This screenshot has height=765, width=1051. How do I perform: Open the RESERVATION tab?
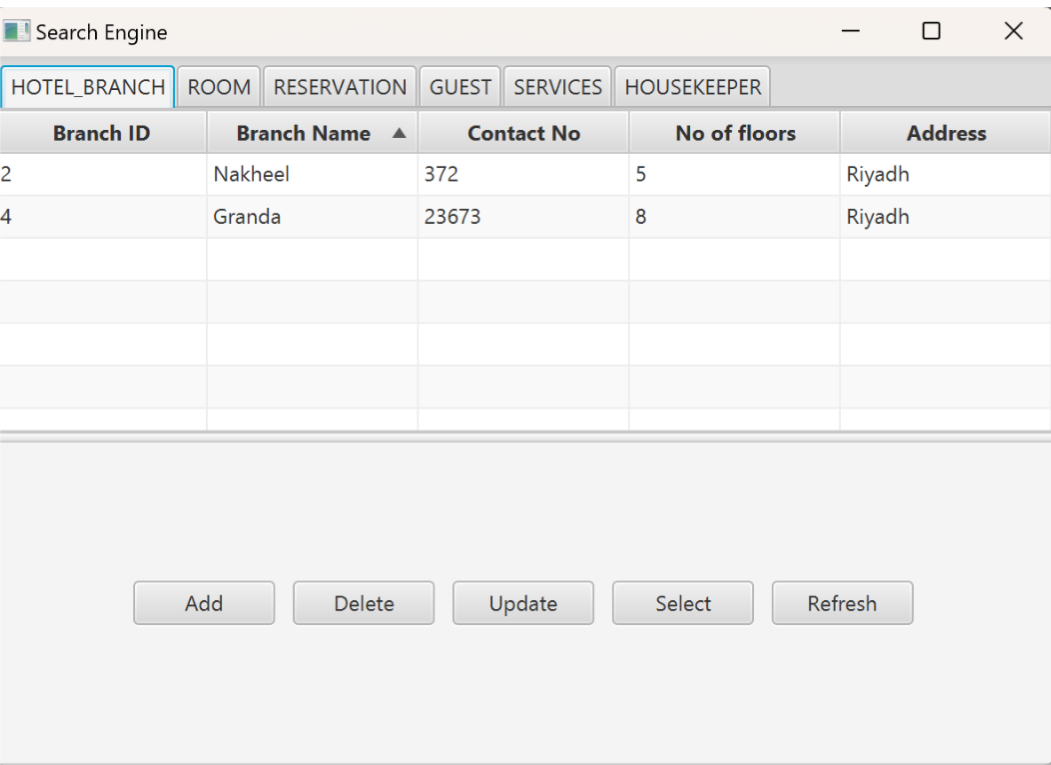341,87
